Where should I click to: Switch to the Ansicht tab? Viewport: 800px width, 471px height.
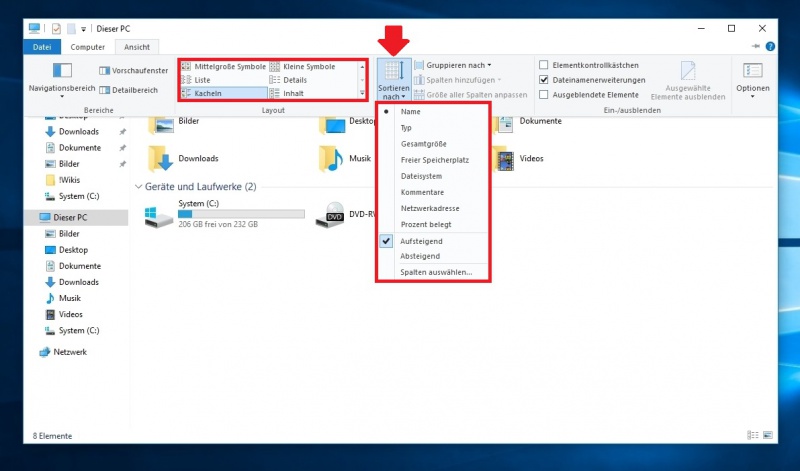pyautogui.click(x=137, y=47)
